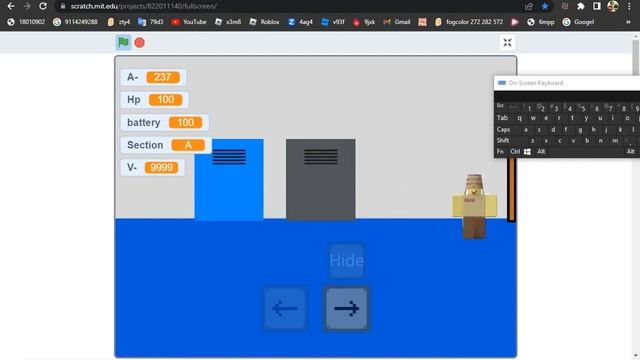Open the Chrome three-dot menu

(629, 6)
